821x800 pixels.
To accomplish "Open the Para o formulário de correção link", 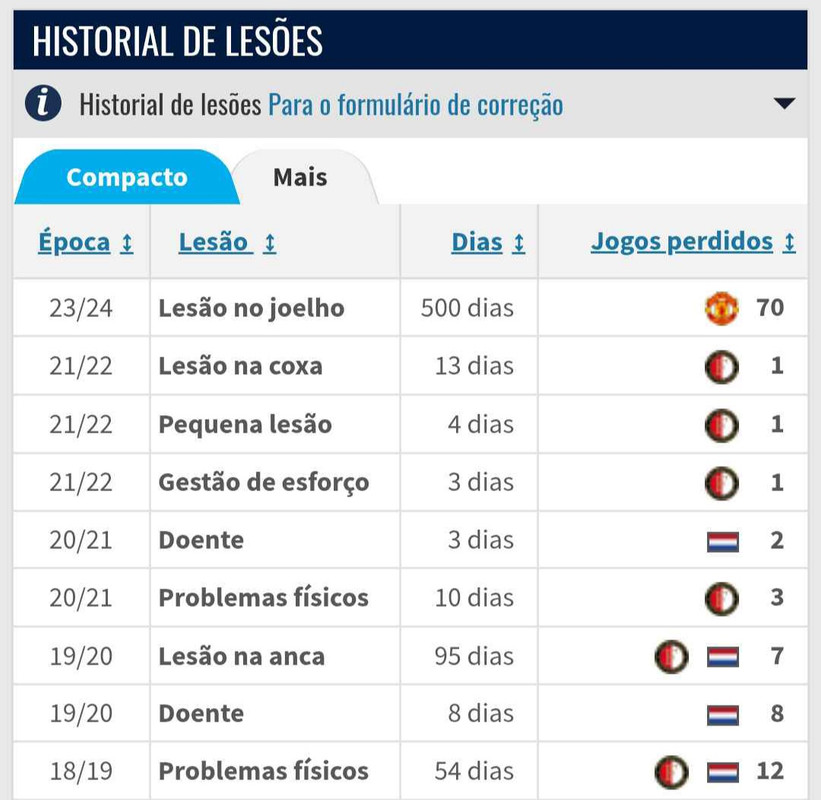I will (416, 105).
